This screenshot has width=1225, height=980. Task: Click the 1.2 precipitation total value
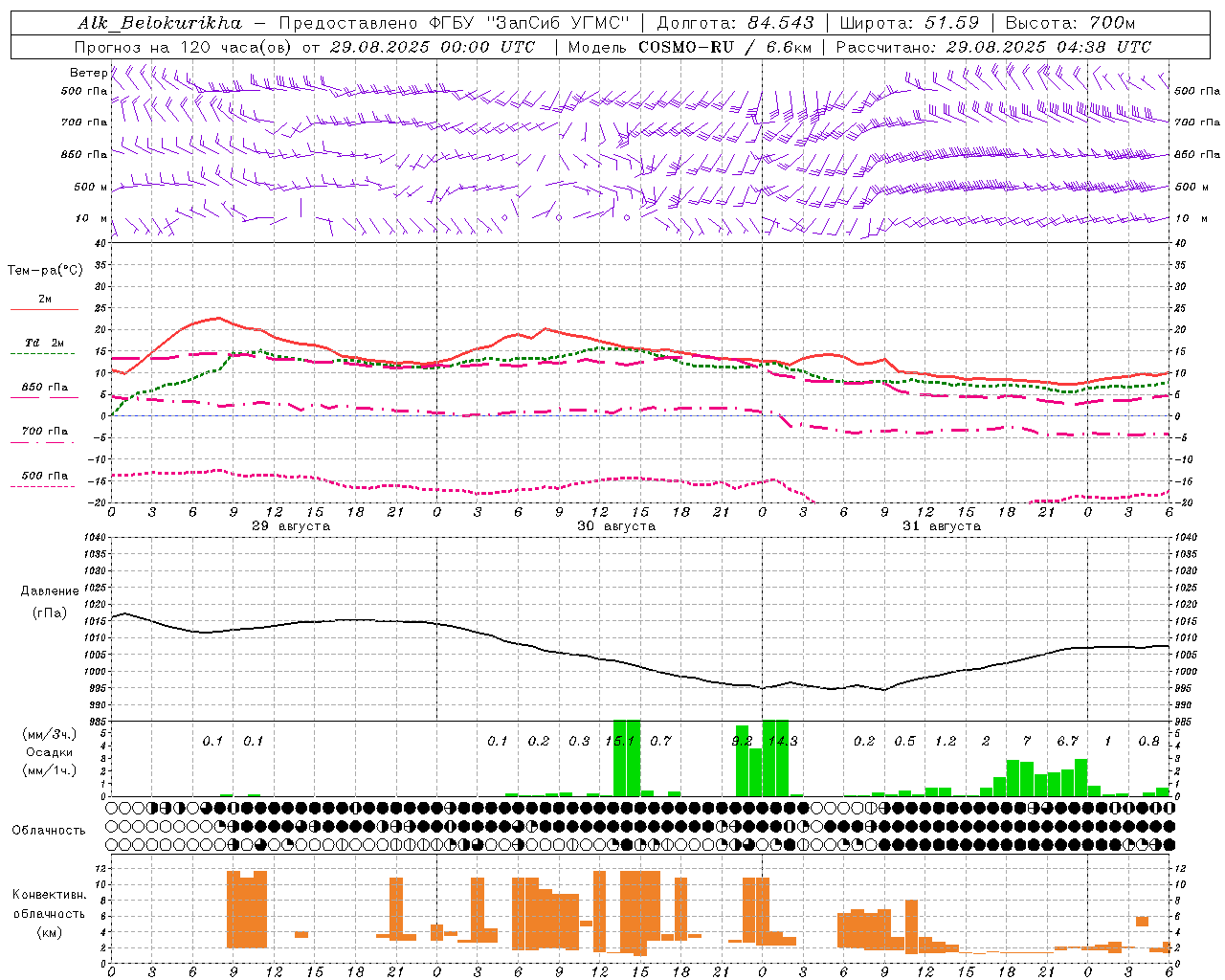coord(946,741)
